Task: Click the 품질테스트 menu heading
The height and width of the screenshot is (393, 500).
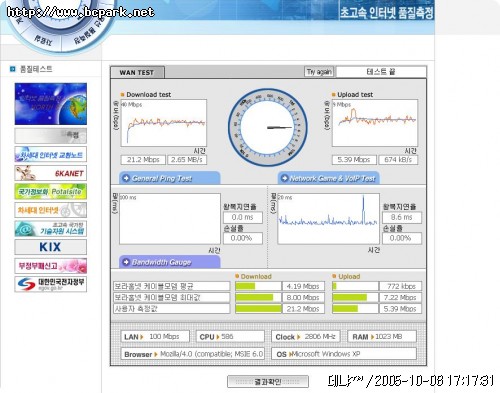Action: (36, 69)
